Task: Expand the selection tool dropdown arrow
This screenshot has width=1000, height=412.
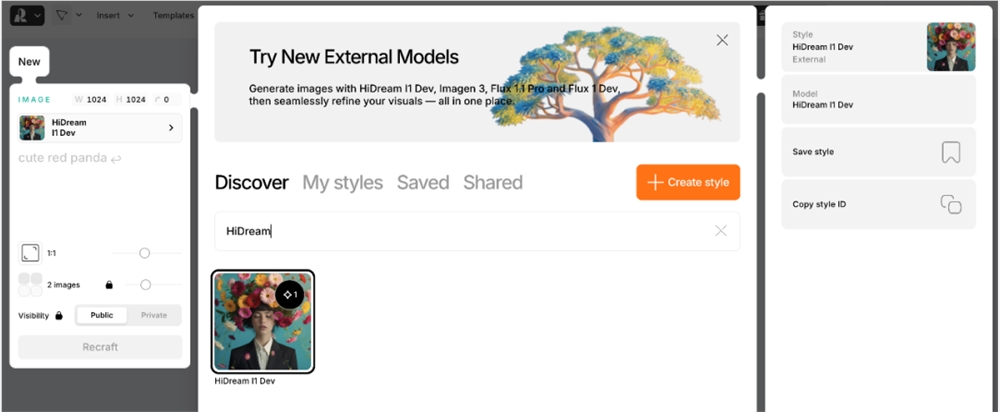Action: click(x=79, y=15)
